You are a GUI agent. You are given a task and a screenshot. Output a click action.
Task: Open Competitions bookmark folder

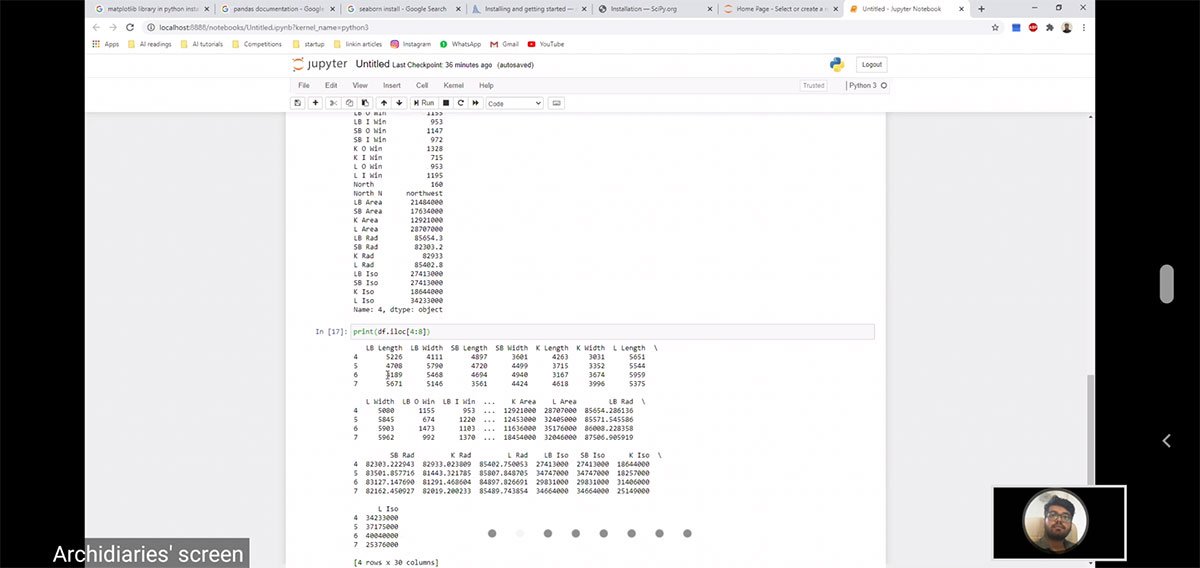tap(257, 44)
